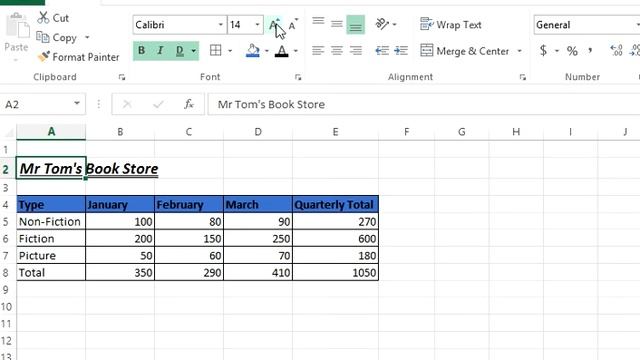Open the Accounting format dropdown arrow
The width and height of the screenshot is (640, 360).
[557, 51]
